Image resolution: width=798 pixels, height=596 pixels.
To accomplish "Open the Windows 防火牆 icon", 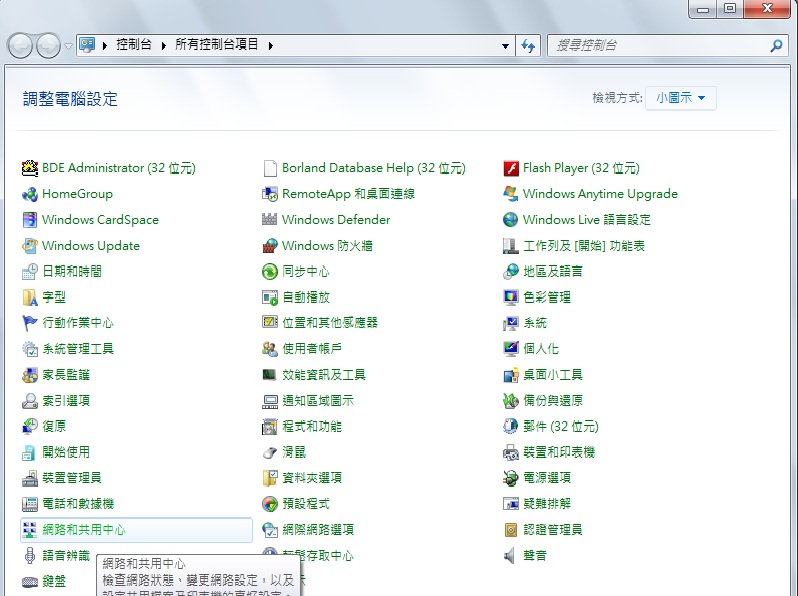I will pyautogui.click(x=270, y=246).
